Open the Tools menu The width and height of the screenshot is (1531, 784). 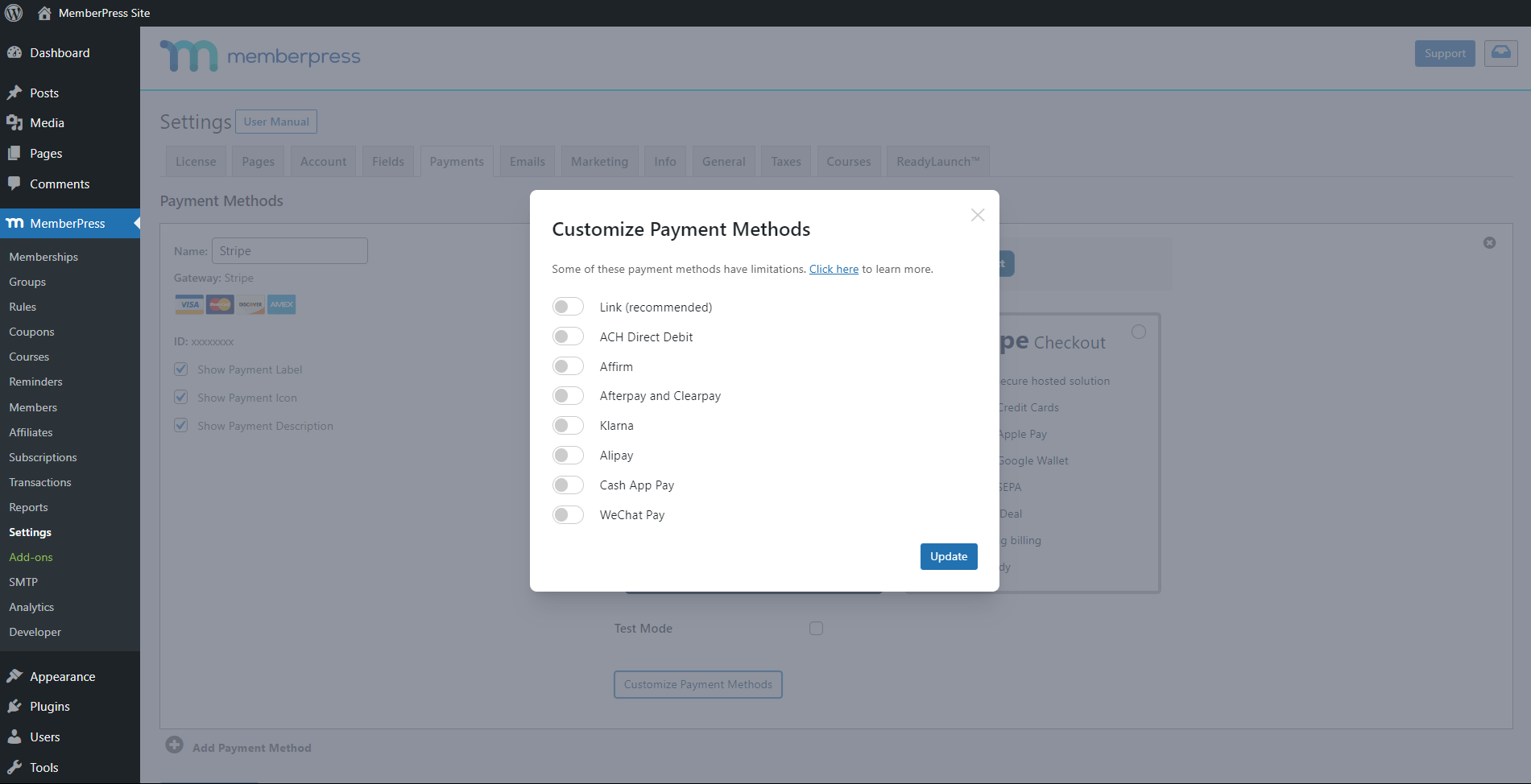[44, 767]
